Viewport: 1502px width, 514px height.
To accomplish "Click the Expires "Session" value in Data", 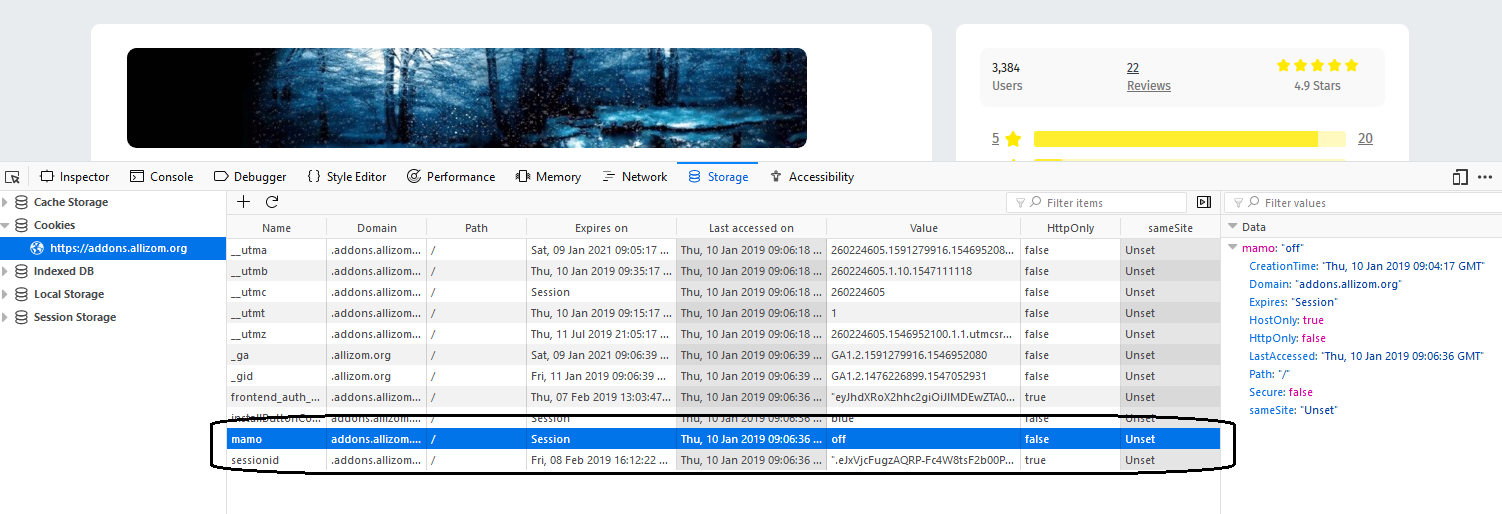I will click(x=1314, y=302).
